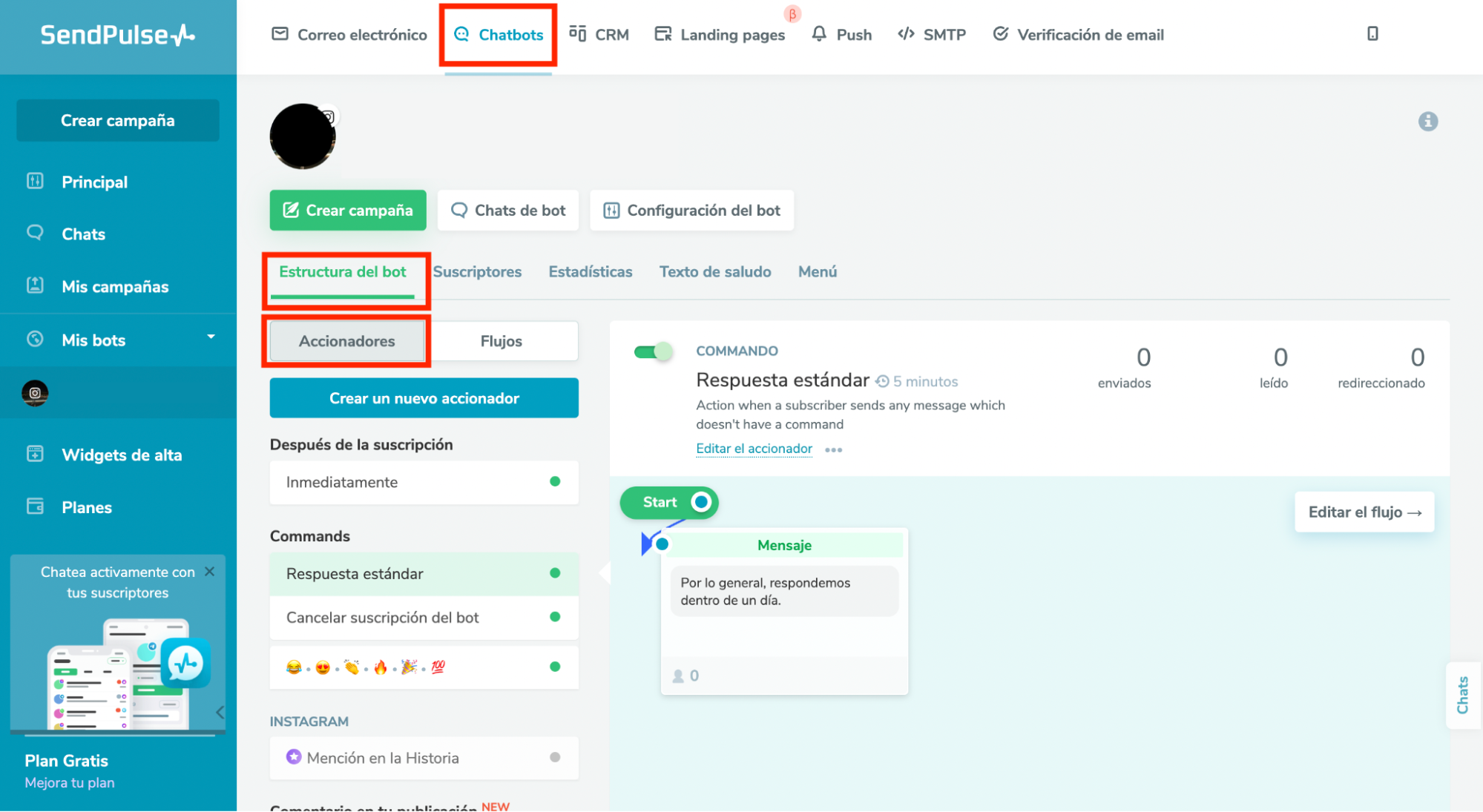Open Principal in the sidebar

94,182
